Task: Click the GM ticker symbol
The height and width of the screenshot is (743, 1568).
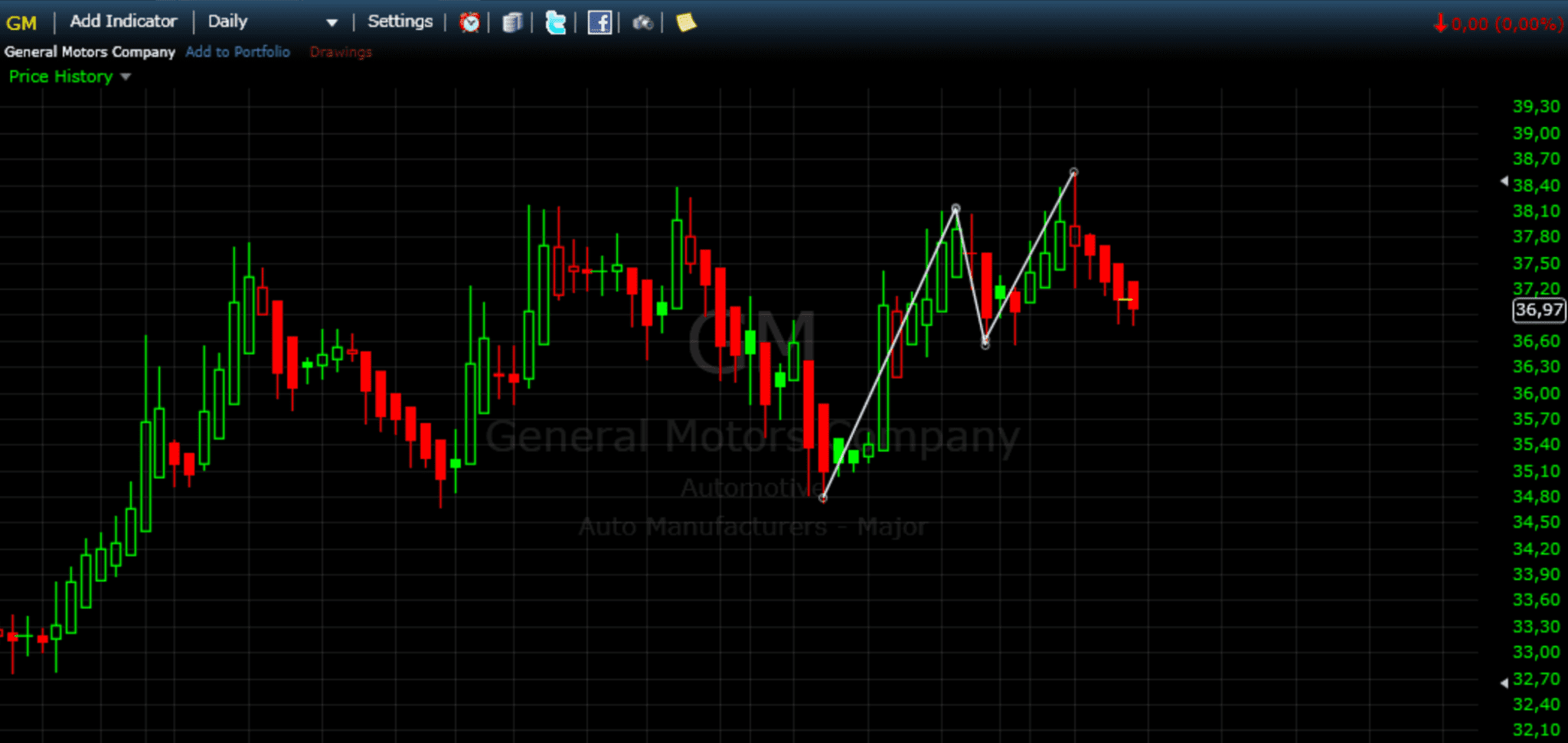Action: coord(21,23)
